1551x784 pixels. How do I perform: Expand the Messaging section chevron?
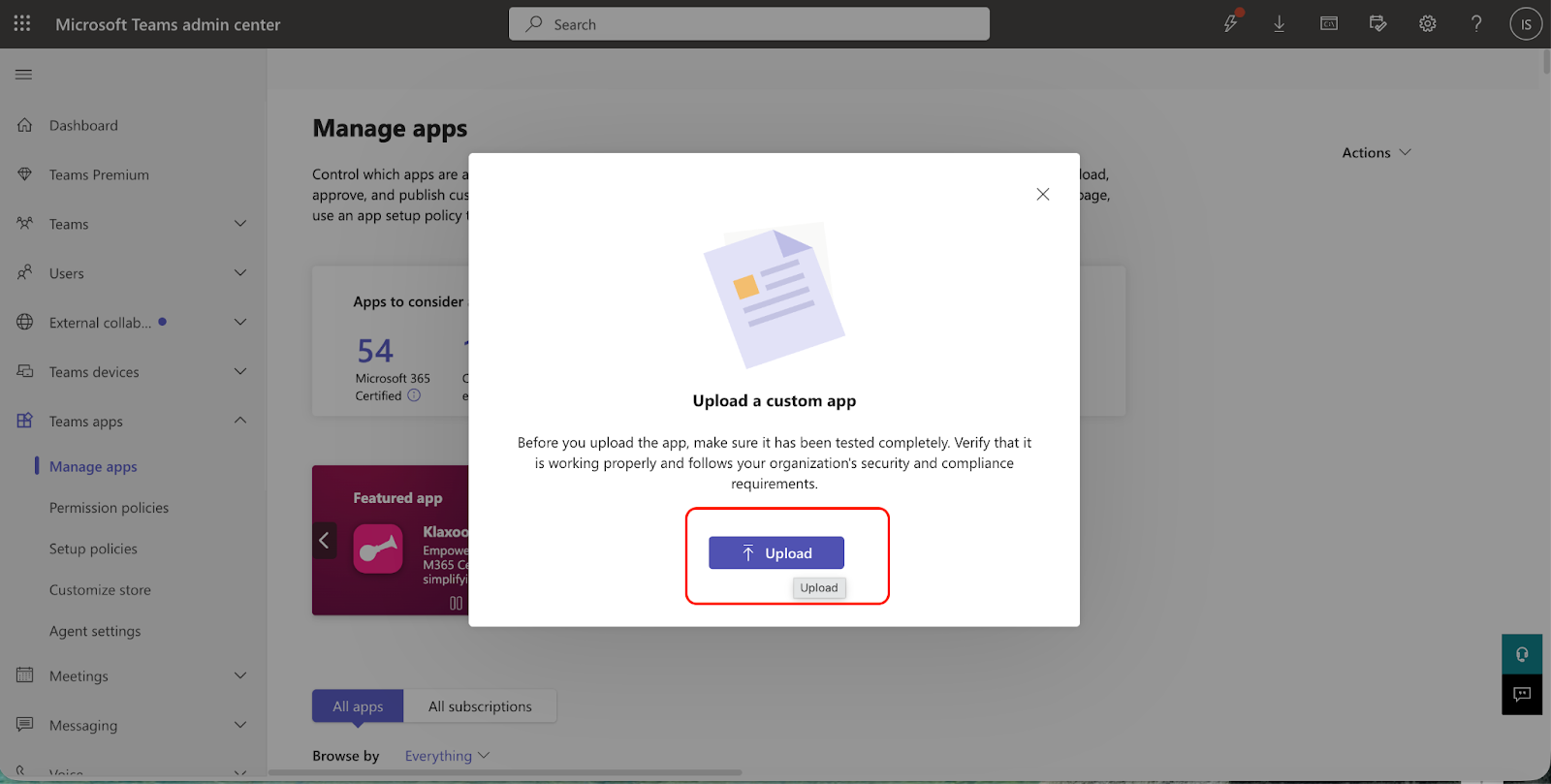(240, 725)
